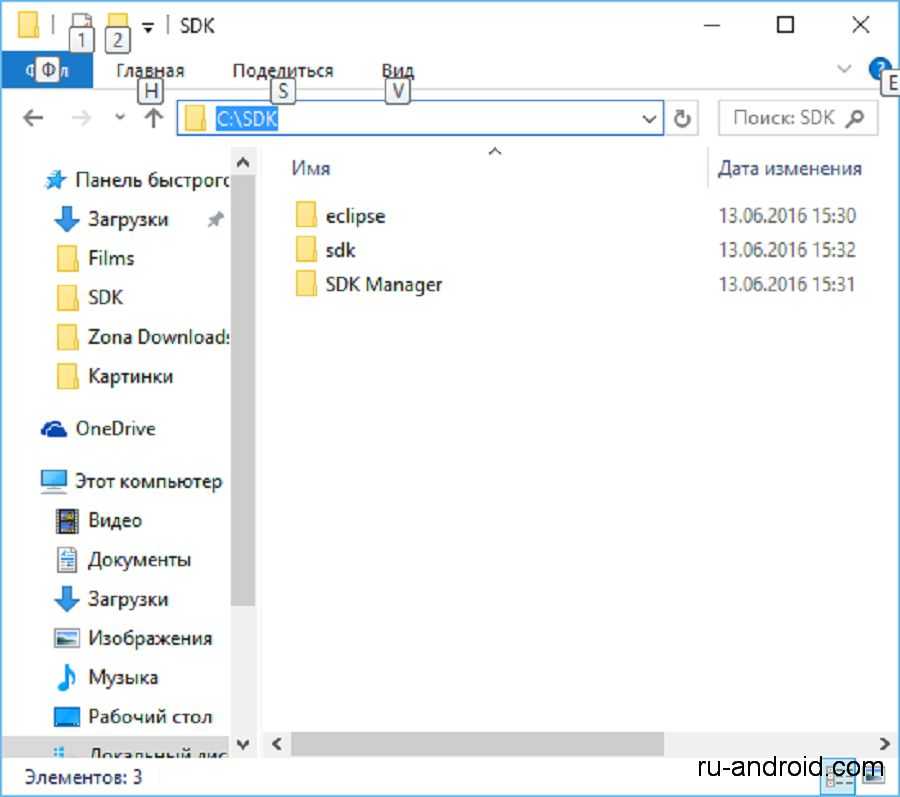This screenshot has height=797, width=900.
Task: Select Zona Downloads in quick access
Action: pyautogui.click(x=157, y=337)
